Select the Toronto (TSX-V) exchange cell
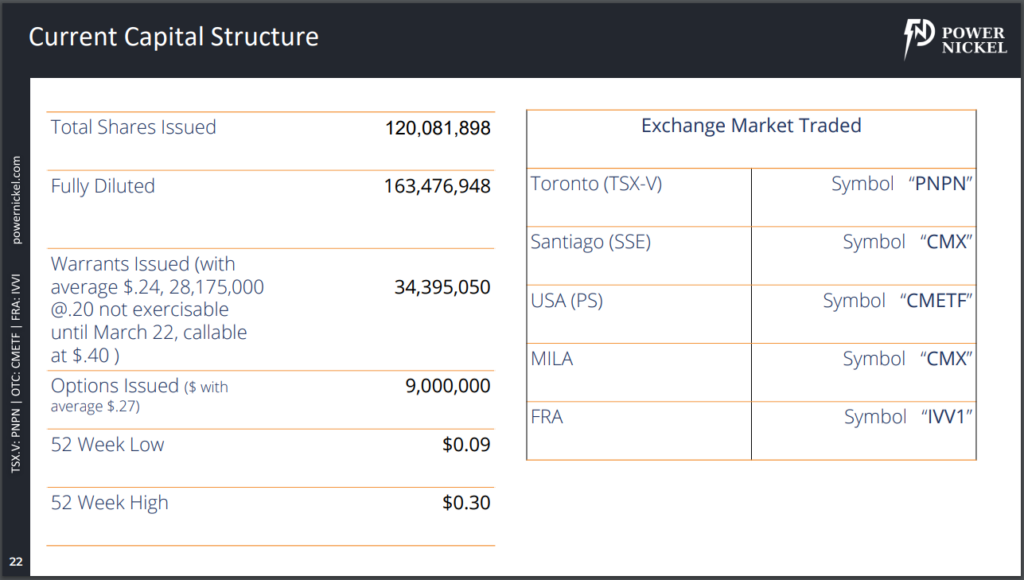1024x580 pixels. (596, 184)
